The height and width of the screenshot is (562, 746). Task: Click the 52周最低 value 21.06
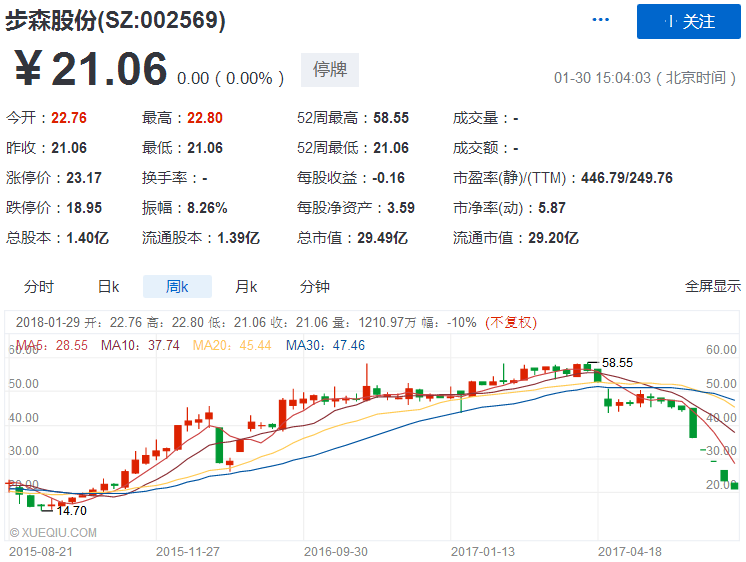tap(391, 148)
